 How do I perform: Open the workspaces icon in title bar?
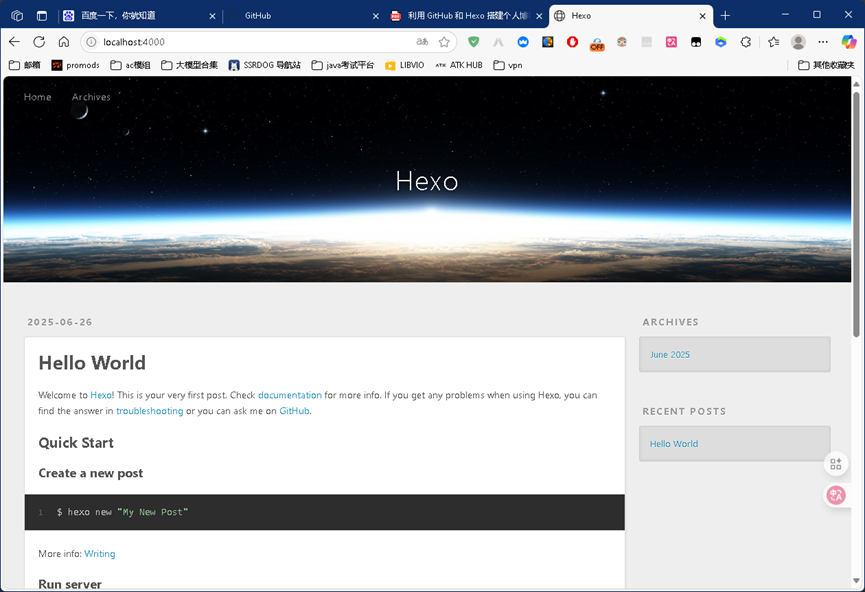click(x=17, y=15)
